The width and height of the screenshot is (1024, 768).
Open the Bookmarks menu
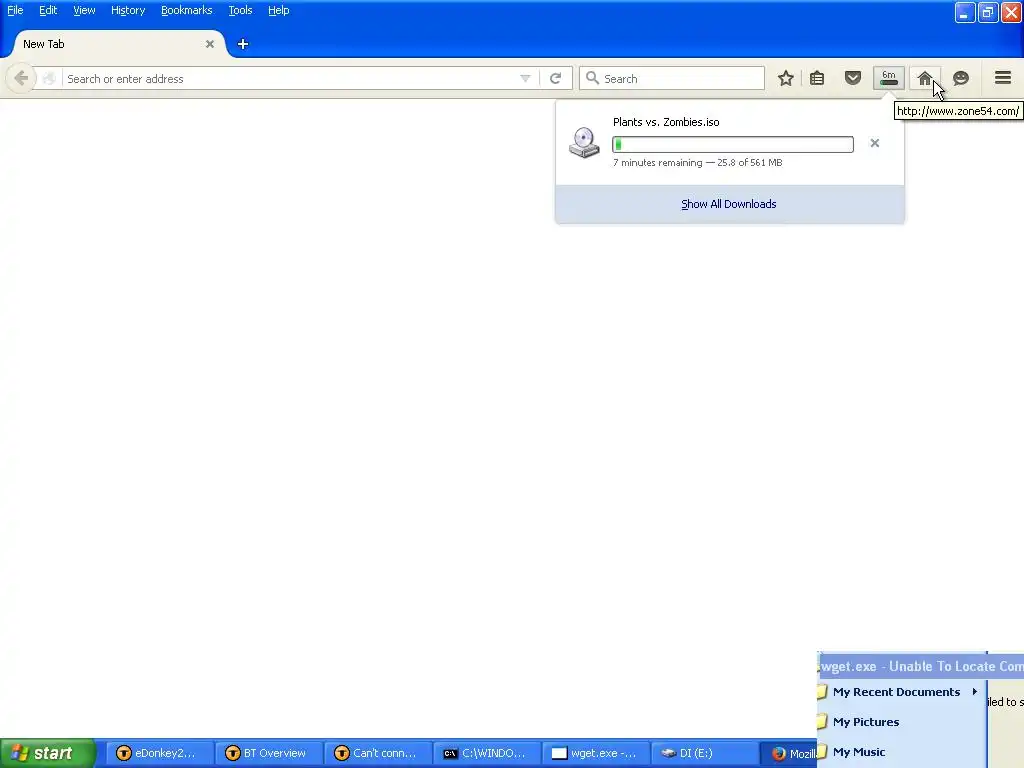(x=187, y=10)
